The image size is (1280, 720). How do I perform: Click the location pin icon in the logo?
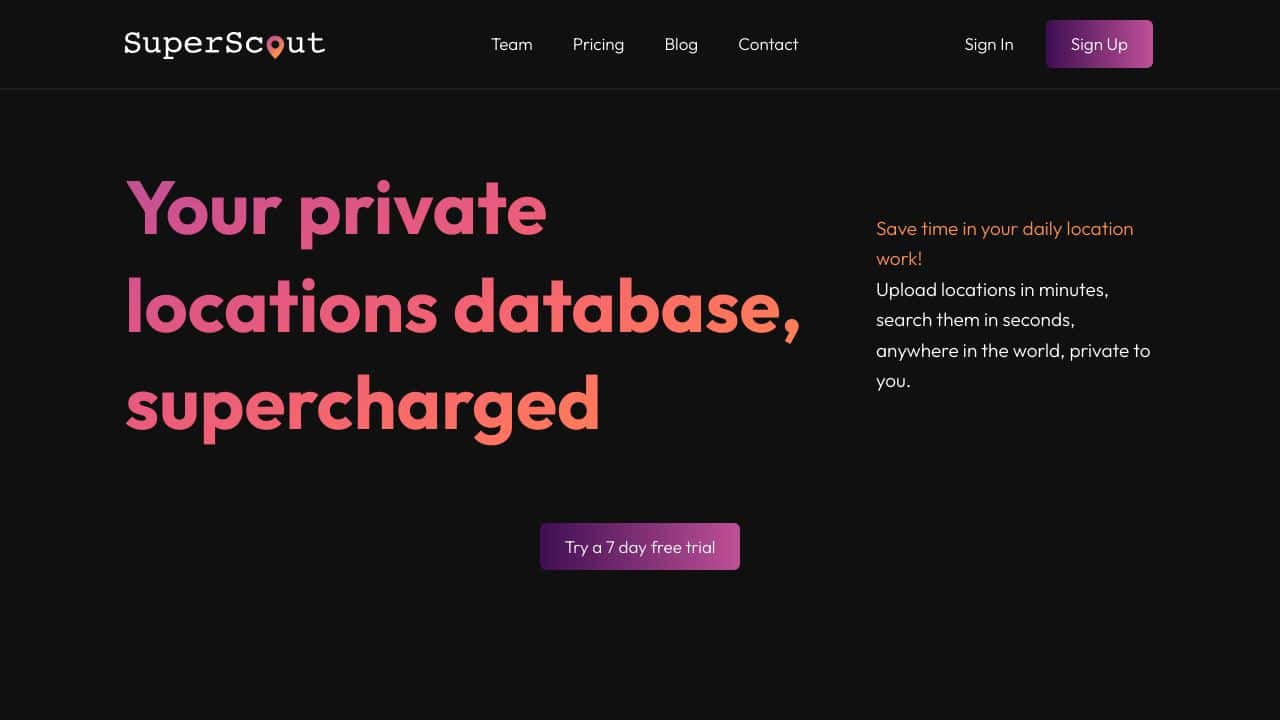point(275,47)
